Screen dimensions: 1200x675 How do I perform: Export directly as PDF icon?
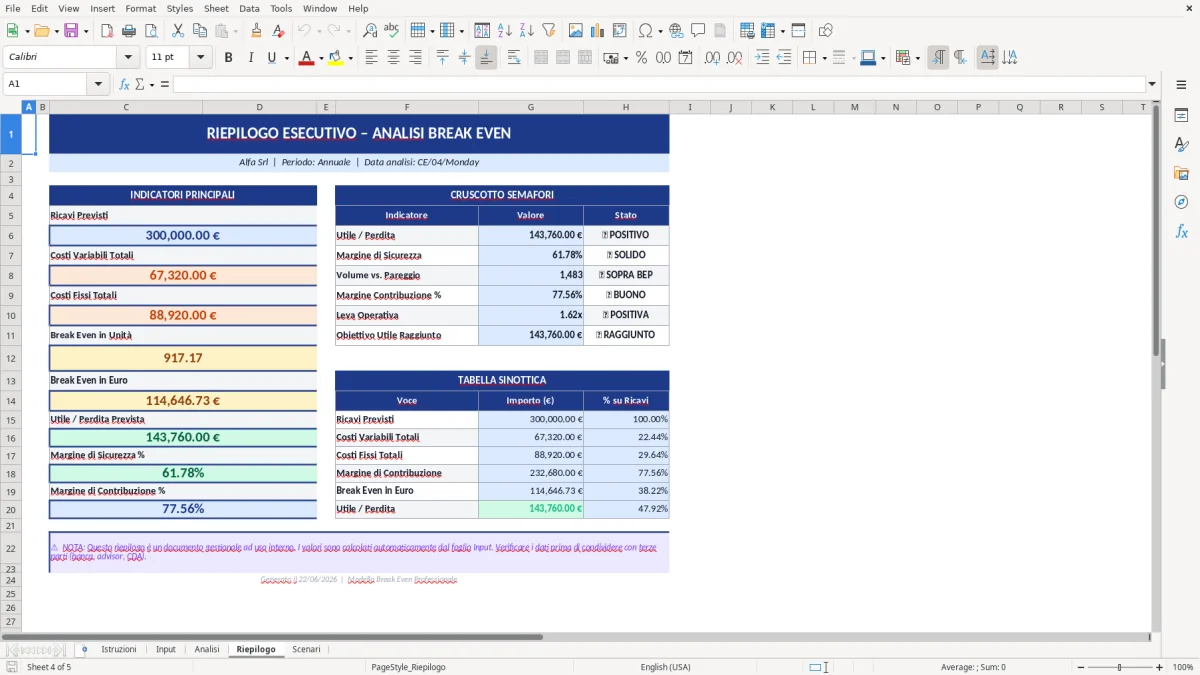(108, 31)
